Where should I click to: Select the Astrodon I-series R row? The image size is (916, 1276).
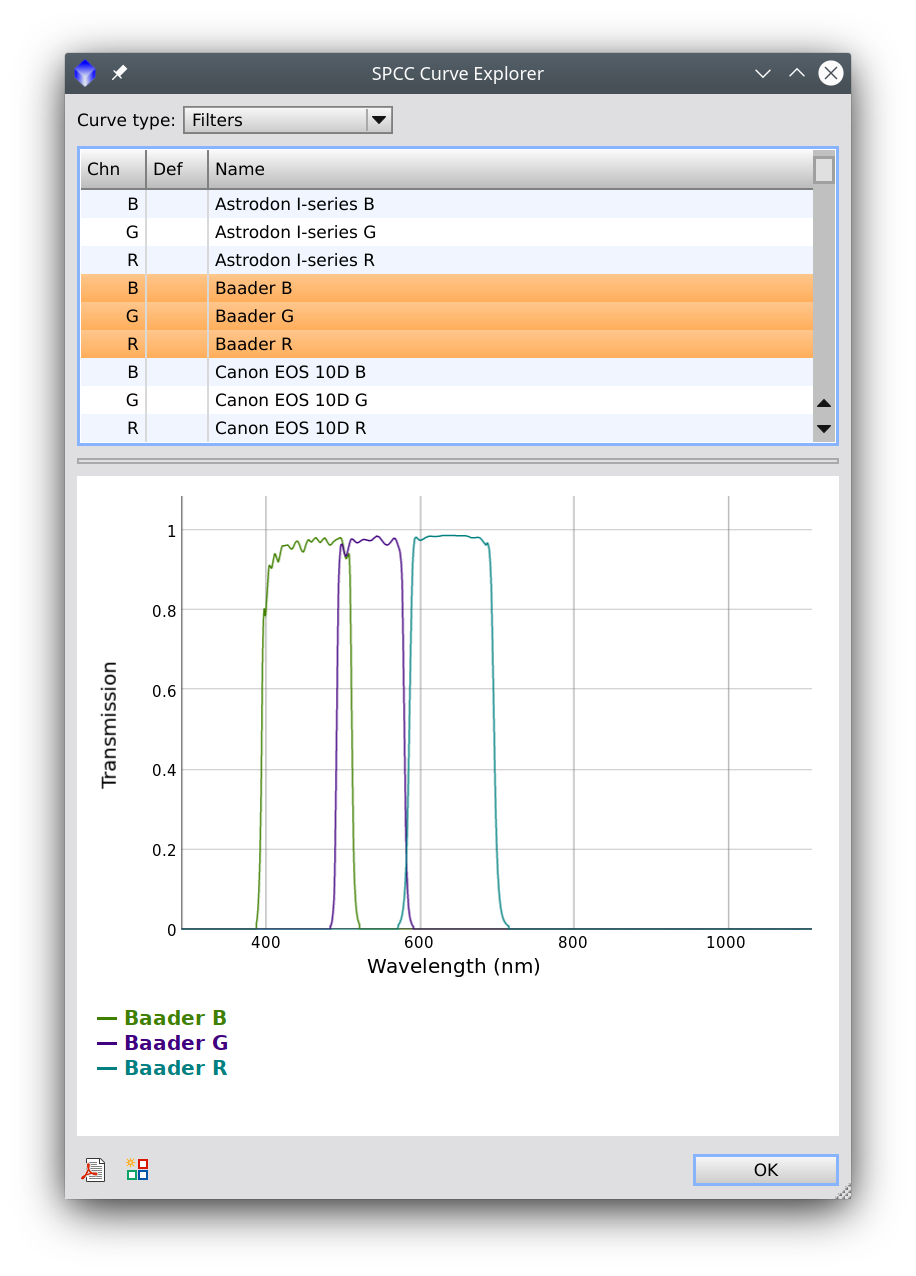coord(446,260)
